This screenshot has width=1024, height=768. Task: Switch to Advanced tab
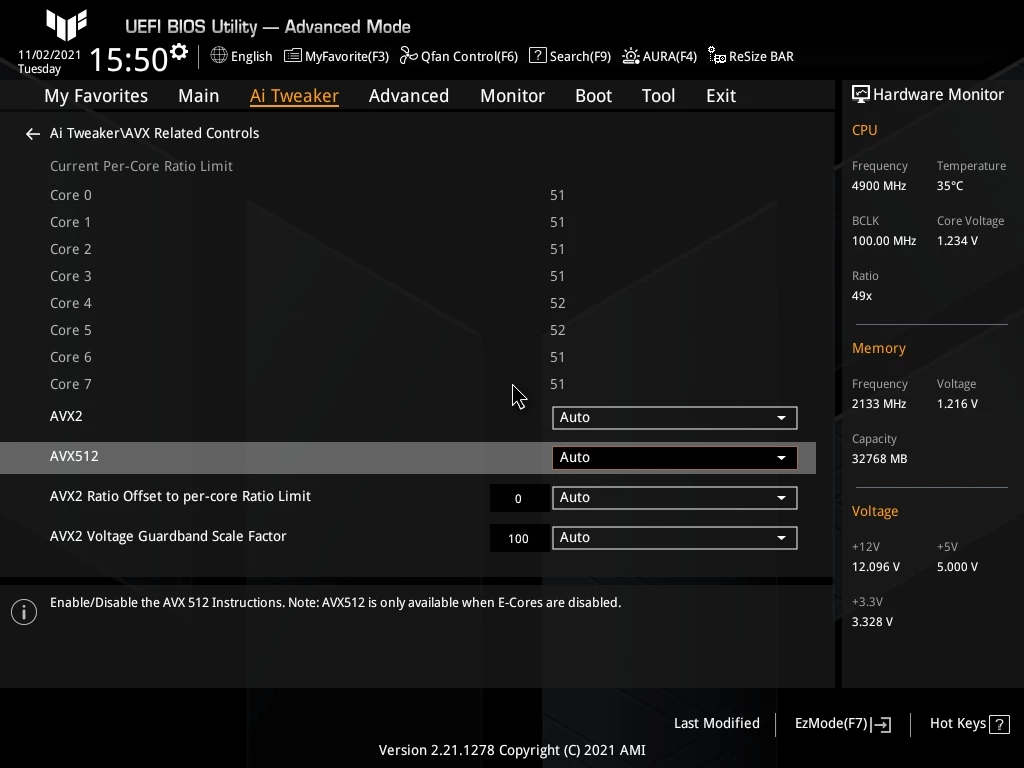coord(409,96)
